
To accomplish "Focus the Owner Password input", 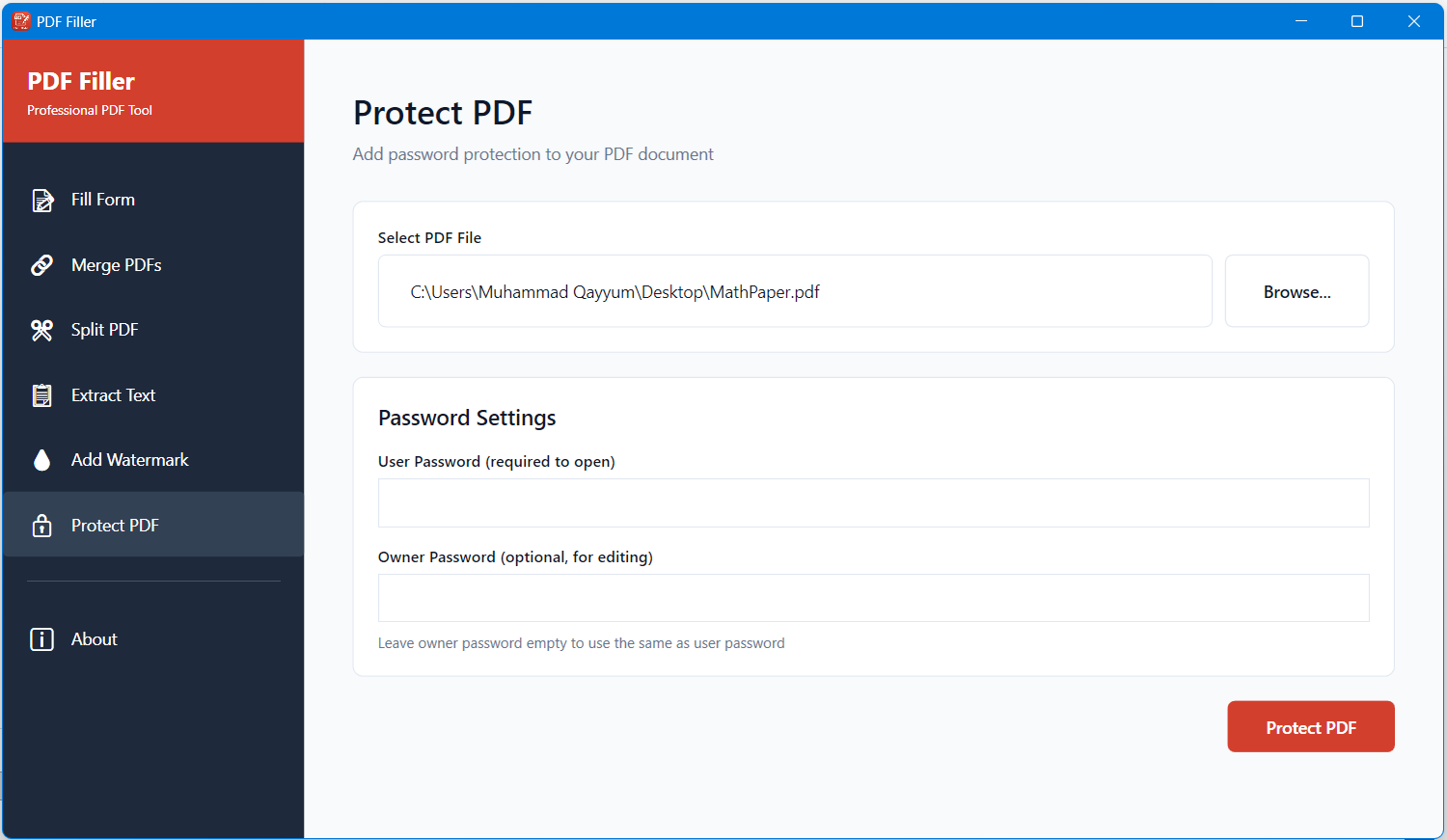I will [x=873, y=598].
